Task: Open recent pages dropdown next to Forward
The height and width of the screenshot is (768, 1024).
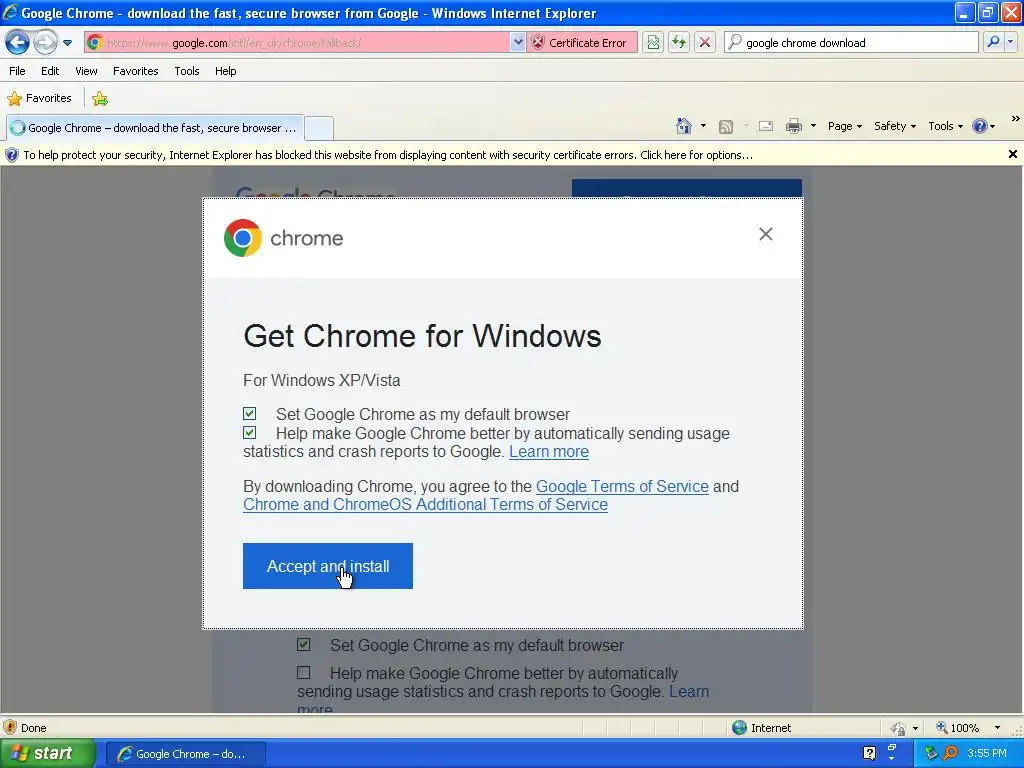Action: (x=67, y=43)
